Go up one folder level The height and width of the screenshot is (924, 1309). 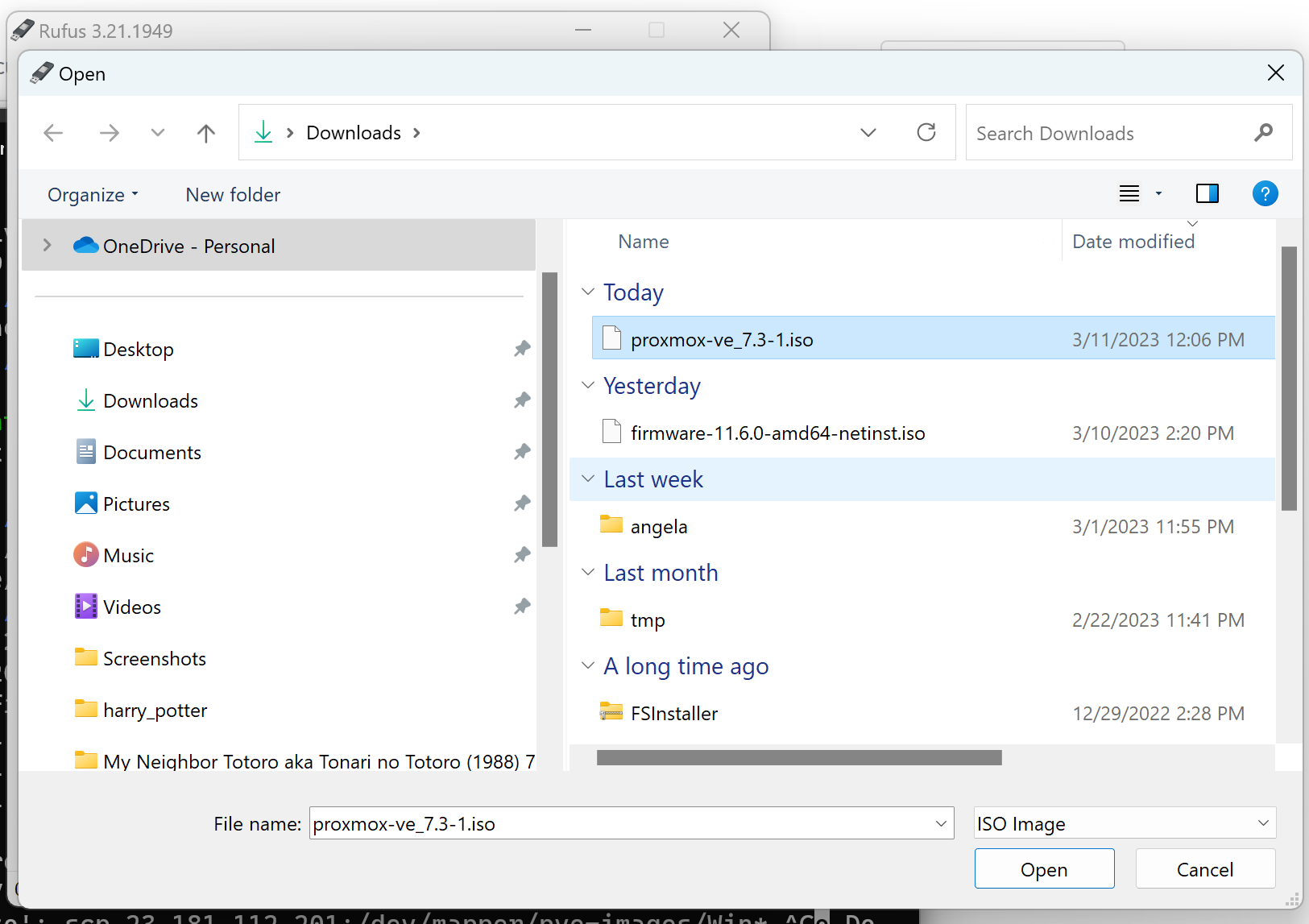[206, 133]
